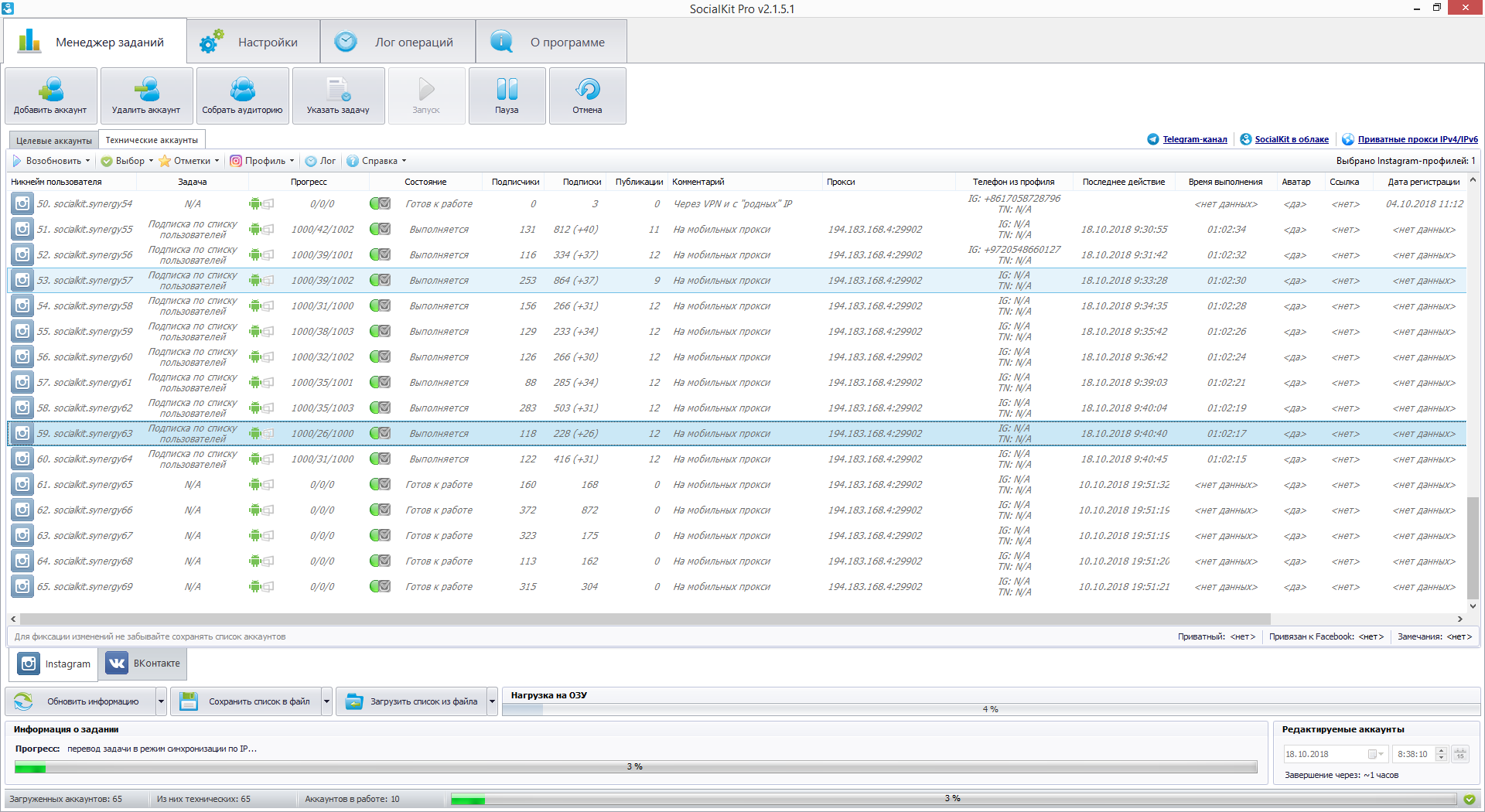This screenshot has height=812, width=1485.
Task: Open the Собрать аудиторию cloud icon
Action: [x=243, y=90]
